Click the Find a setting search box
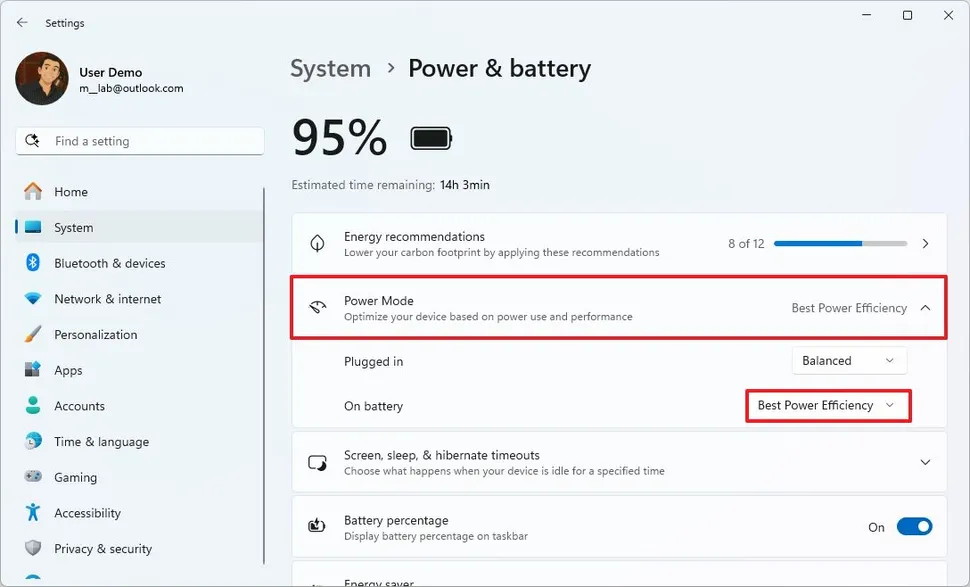 (x=138, y=140)
